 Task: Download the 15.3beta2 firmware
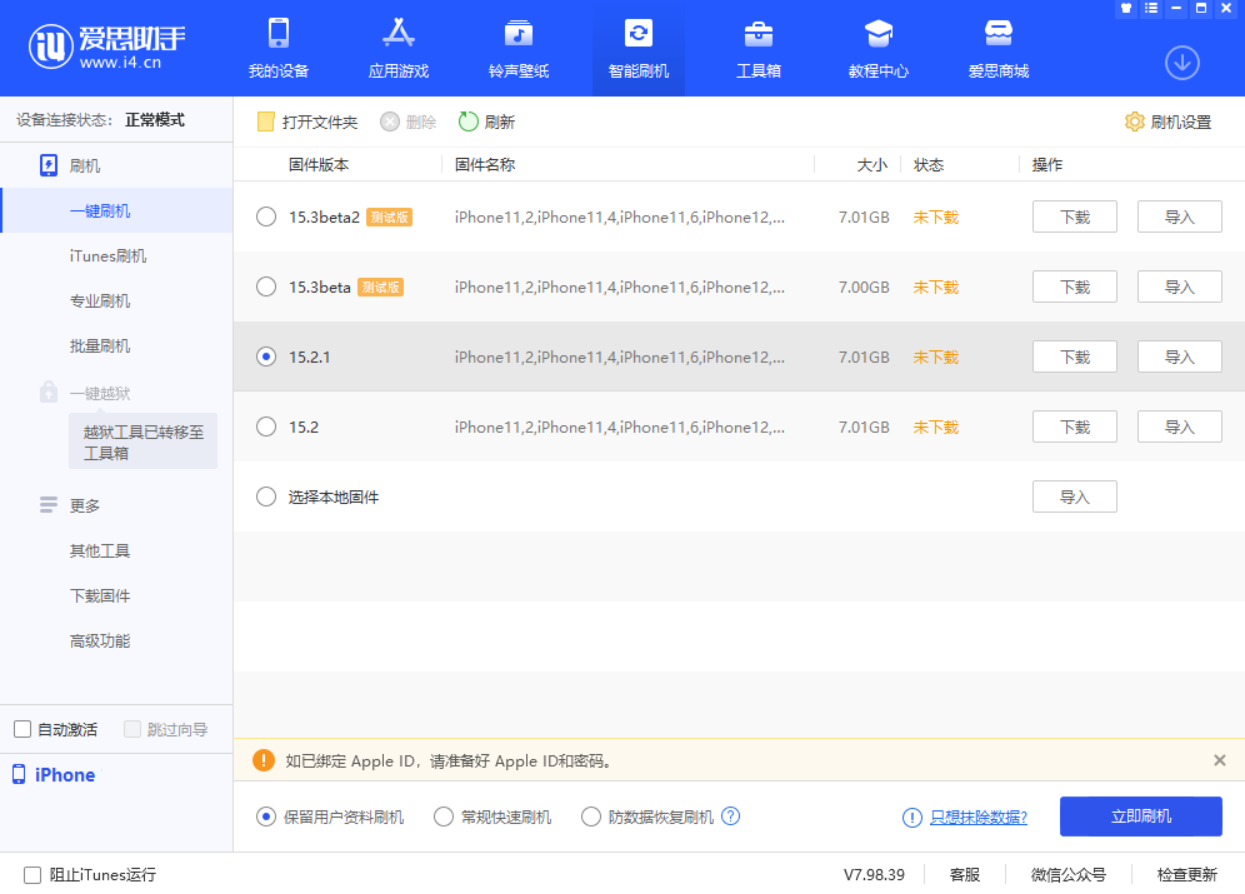point(1075,217)
